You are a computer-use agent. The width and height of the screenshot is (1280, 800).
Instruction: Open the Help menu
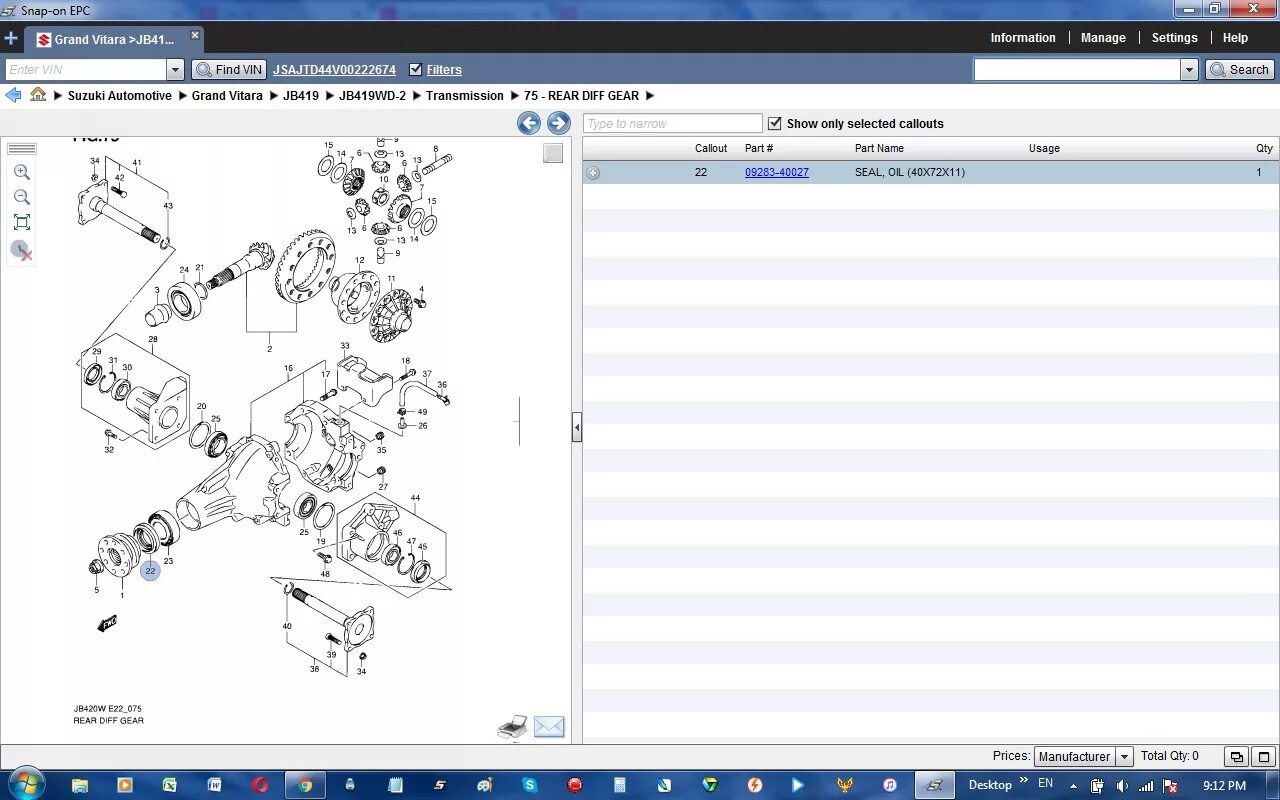pos(1235,38)
